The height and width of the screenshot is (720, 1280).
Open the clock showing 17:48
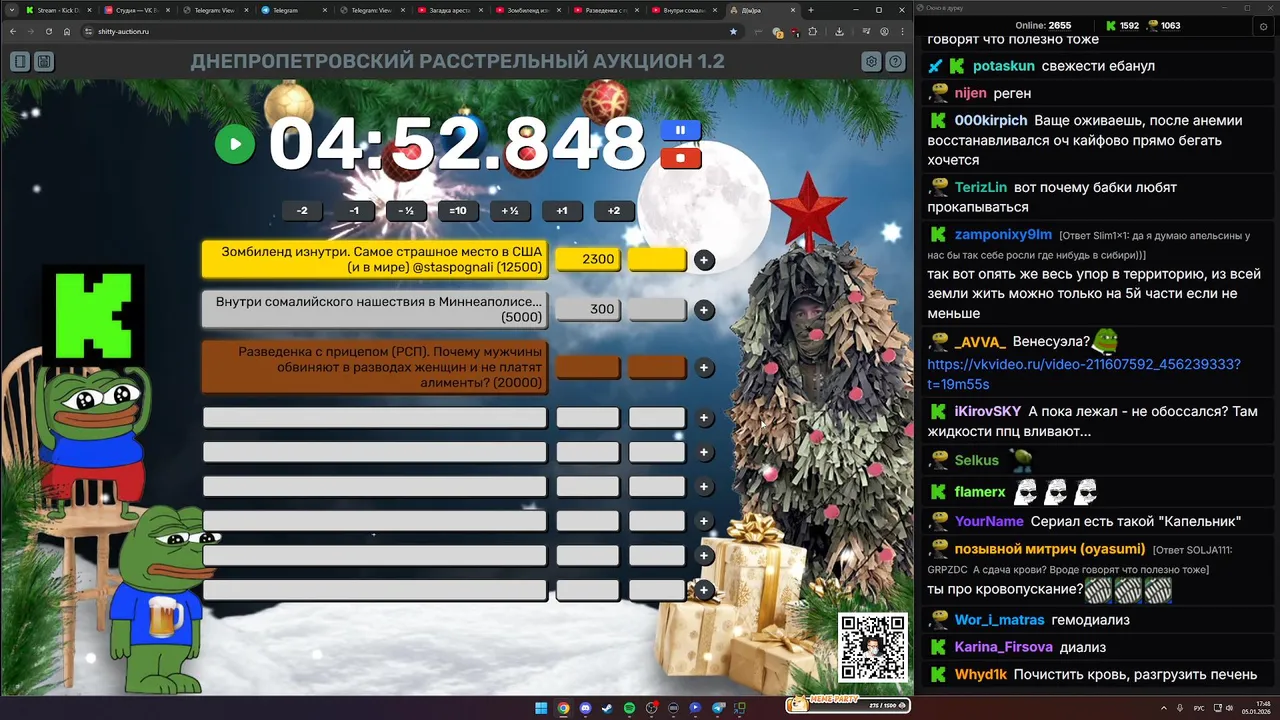click(x=1255, y=708)
